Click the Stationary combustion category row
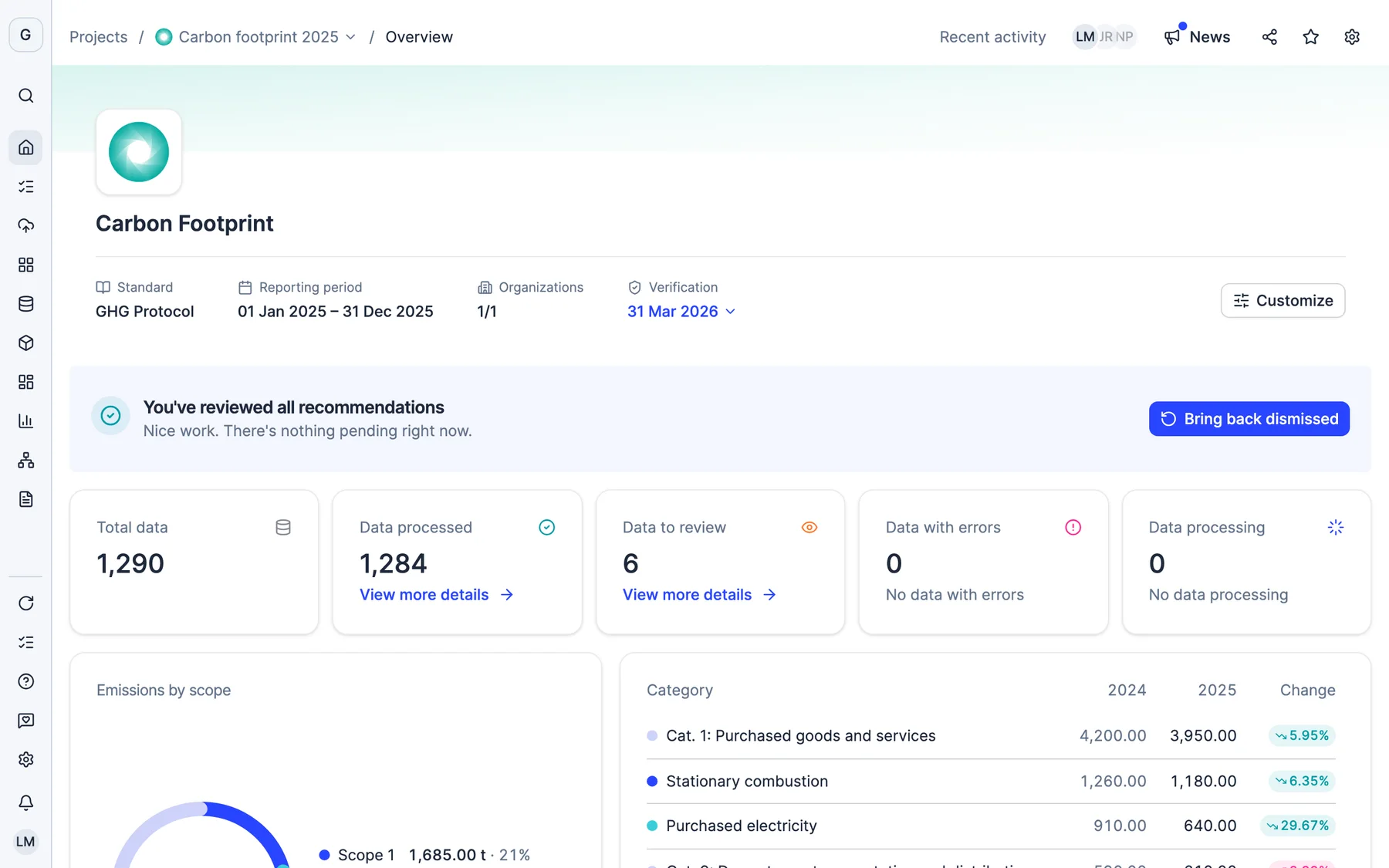This screenshot has height=868, width=1389. pyautogui.click(x=991, y=782)
